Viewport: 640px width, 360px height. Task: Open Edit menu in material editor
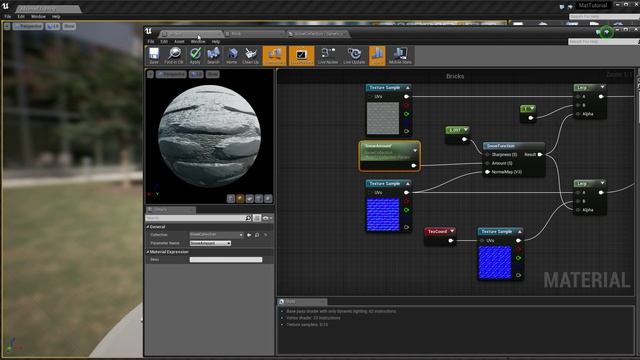(164, 42)
